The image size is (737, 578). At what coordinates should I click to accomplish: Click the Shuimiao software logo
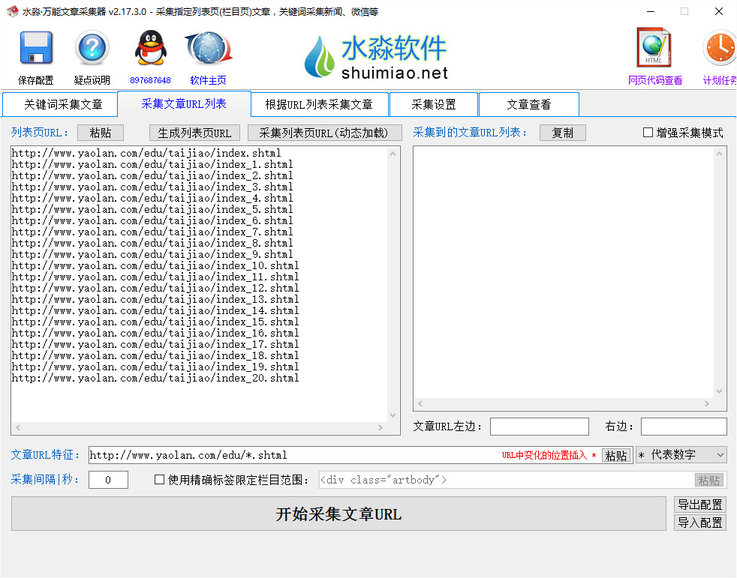pyautogui.click(x=376, y=57)
